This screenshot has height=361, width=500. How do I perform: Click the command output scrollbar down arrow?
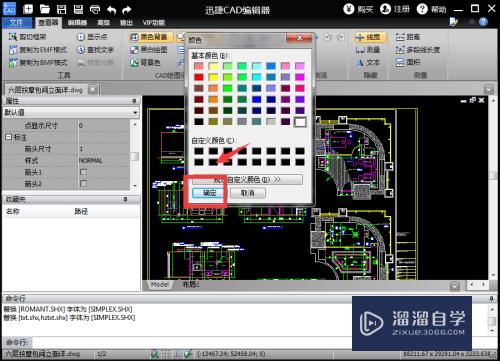[492, 331]
